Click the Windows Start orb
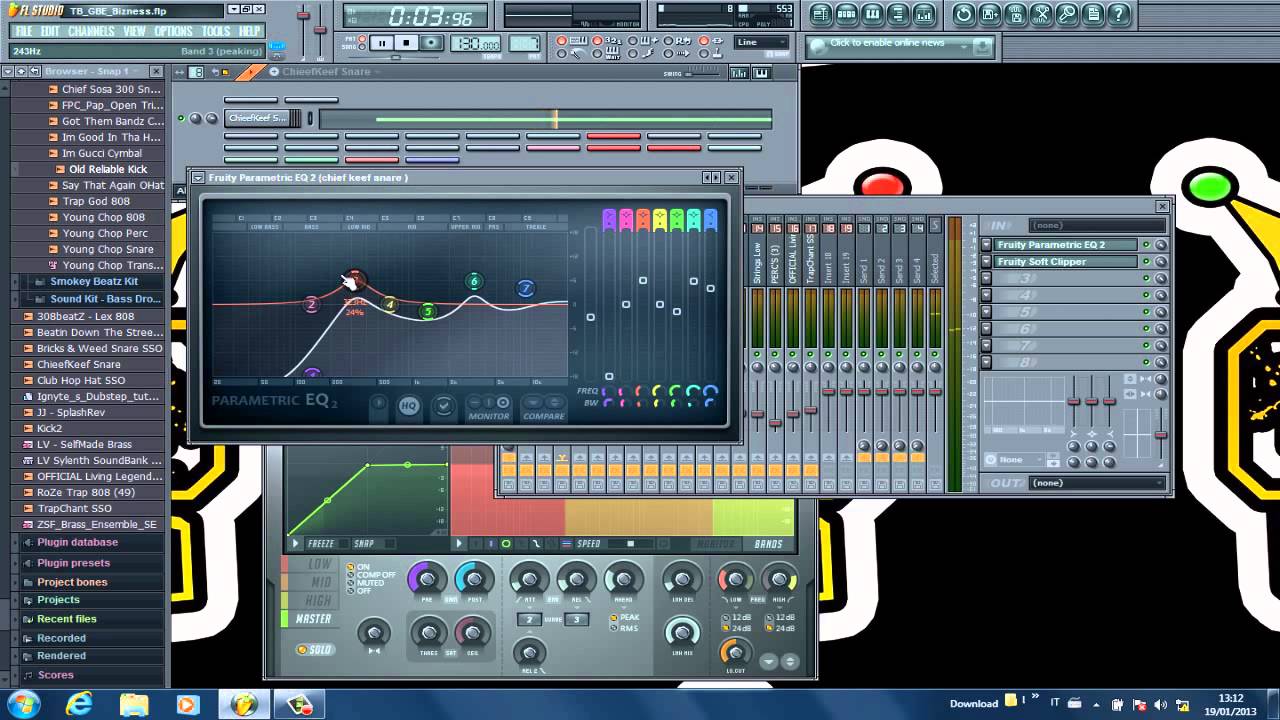This screenshot has height=720, width=1280. (22, 704)
